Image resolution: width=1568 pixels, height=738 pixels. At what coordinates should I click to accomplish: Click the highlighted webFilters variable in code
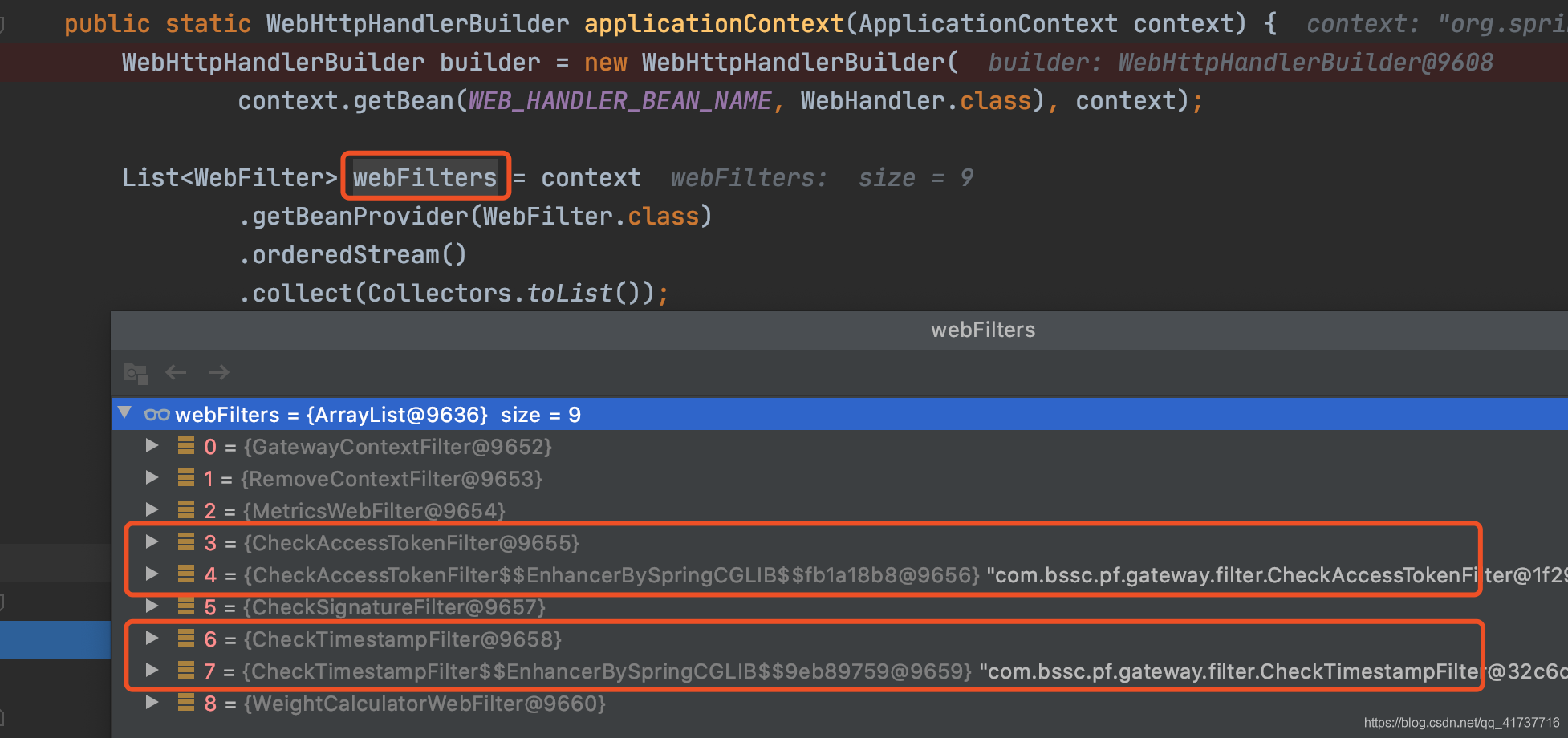click(425, 177)
